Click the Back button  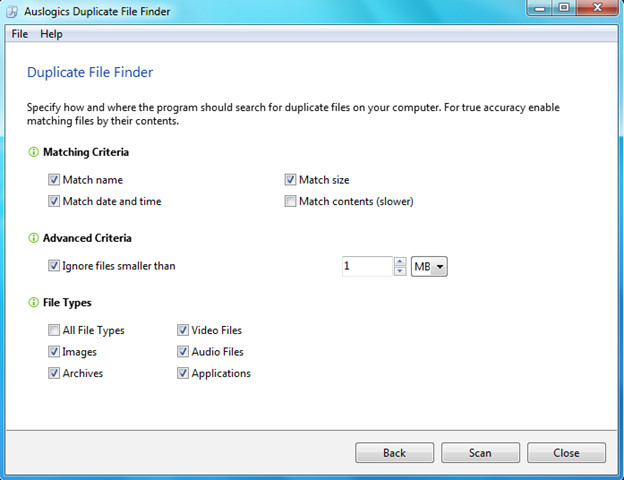click(x=394, y=453)
